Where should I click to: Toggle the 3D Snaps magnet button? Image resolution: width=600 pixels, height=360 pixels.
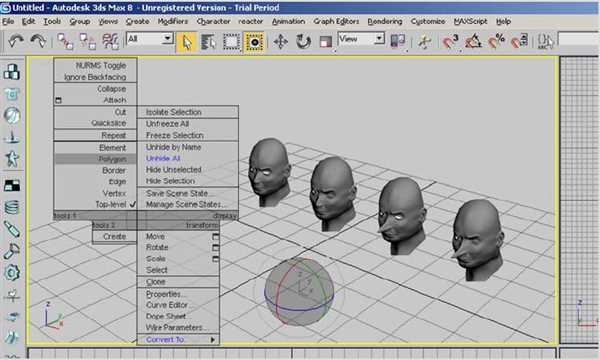tap(450, 41)
